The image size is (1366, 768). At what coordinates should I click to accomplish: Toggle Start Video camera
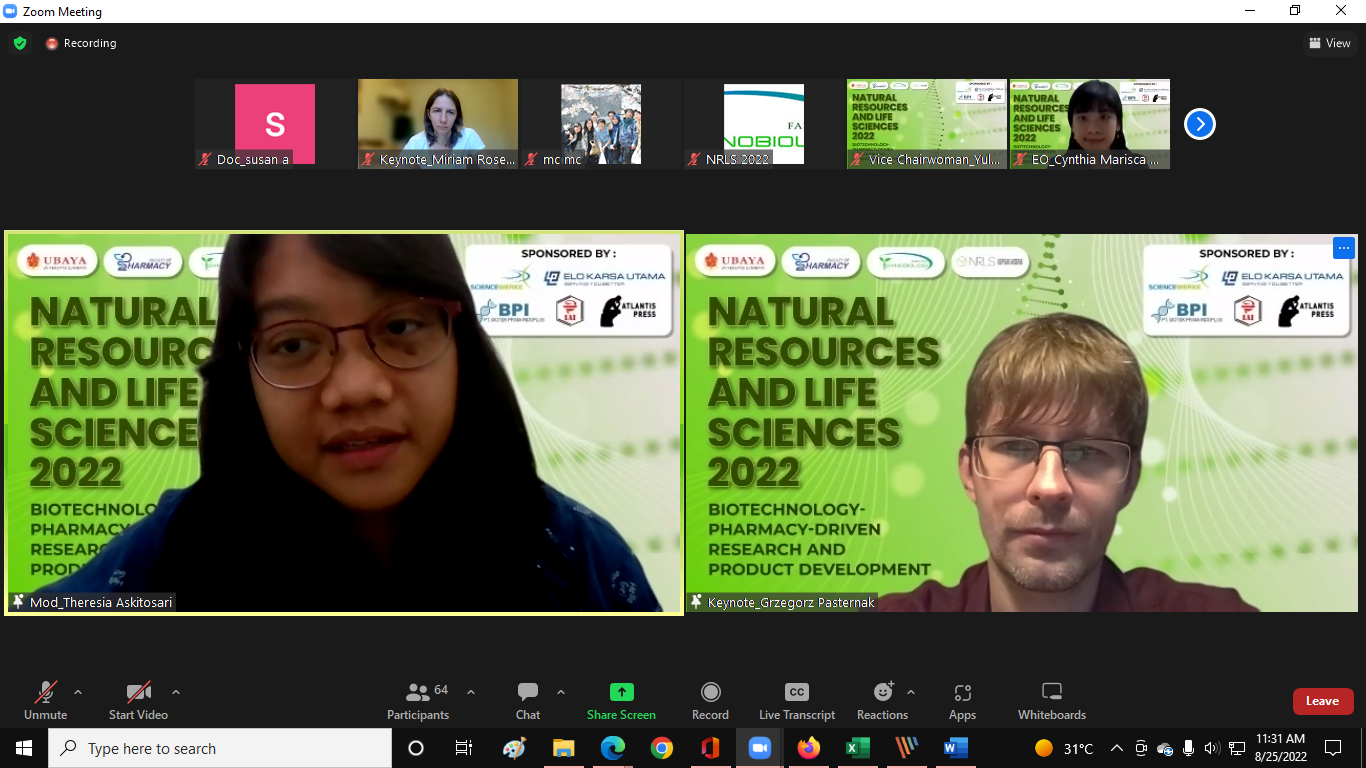pos(138,700)
